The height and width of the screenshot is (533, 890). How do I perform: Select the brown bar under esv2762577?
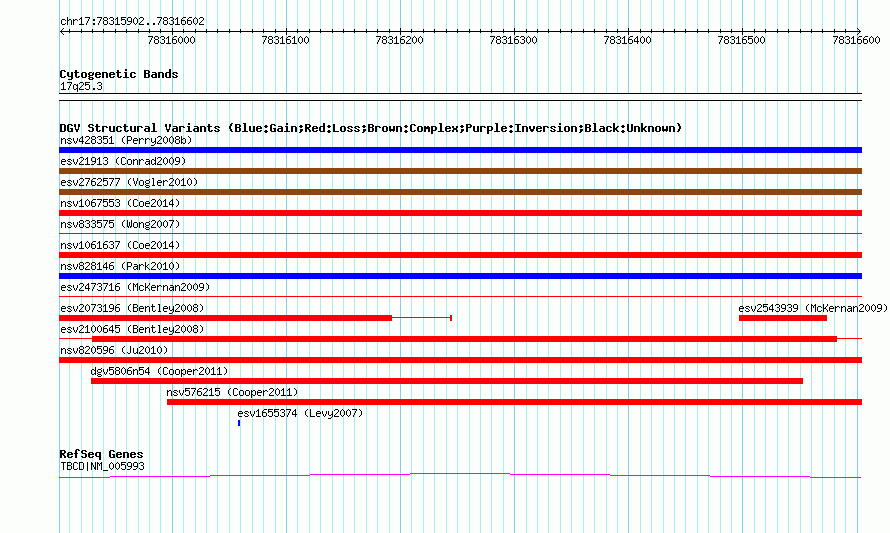[460, 192]
